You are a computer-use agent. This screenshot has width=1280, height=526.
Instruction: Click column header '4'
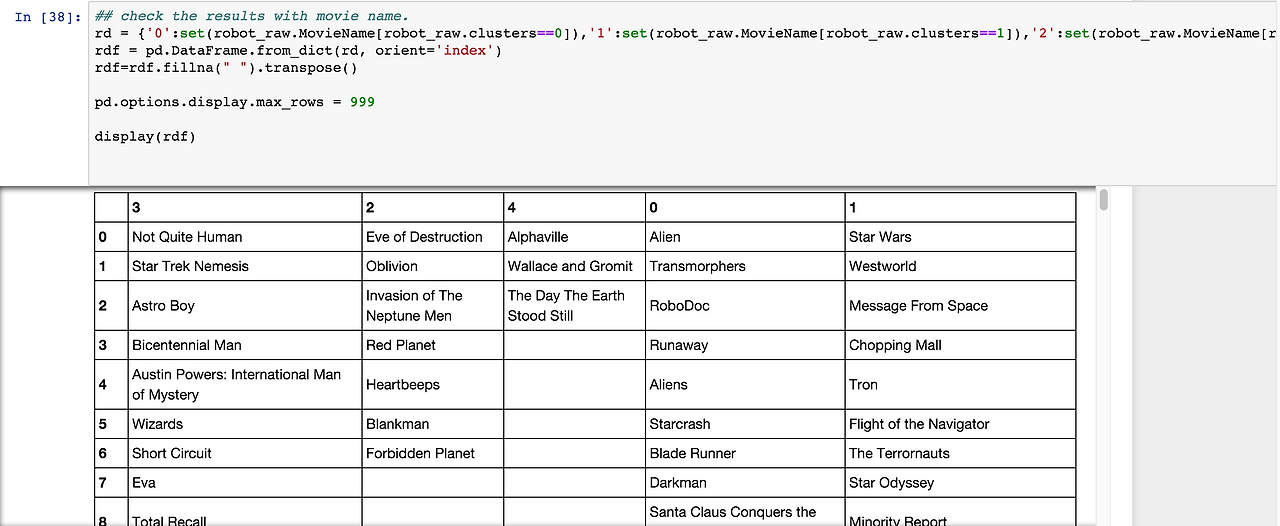click(x=575, y=207)
